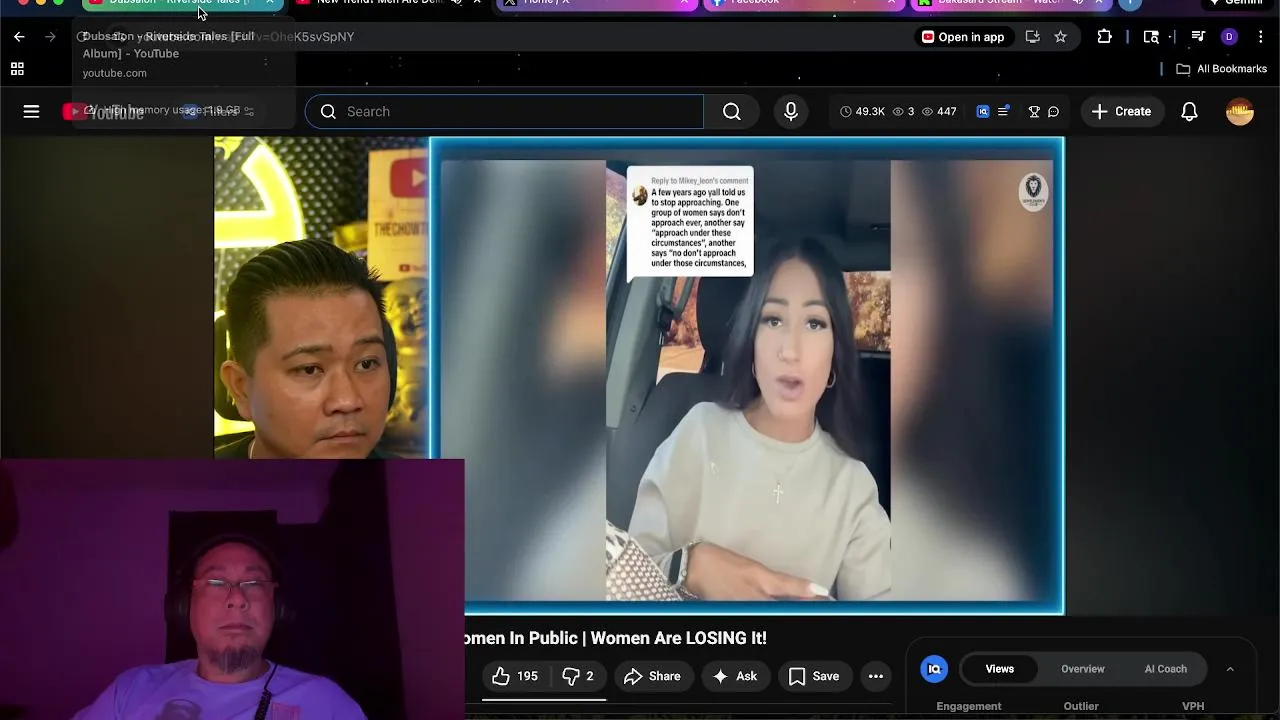Open YouTube notifications bell
Screen dimensions: 1280x720
point(1189,111)
